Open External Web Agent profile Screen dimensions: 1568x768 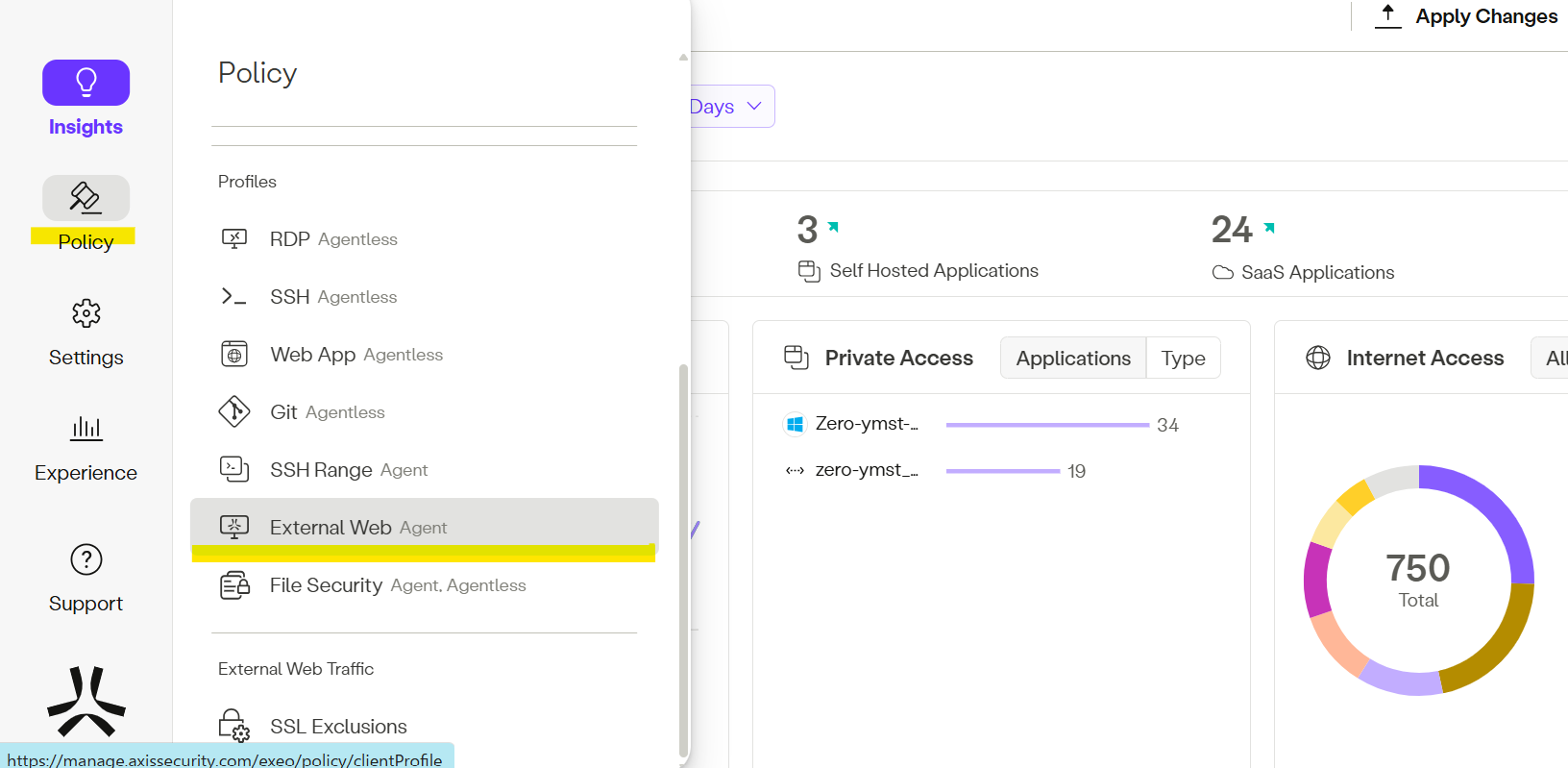click(x=357, y=527)
